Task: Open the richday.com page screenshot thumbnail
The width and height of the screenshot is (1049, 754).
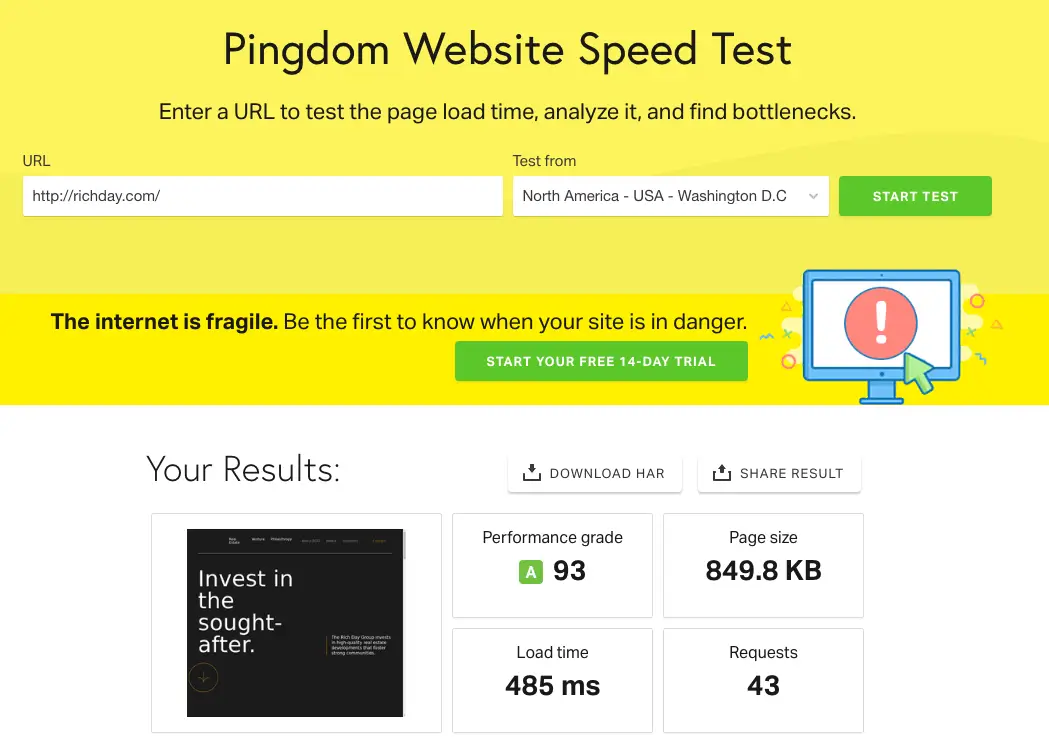Action: 295,623
